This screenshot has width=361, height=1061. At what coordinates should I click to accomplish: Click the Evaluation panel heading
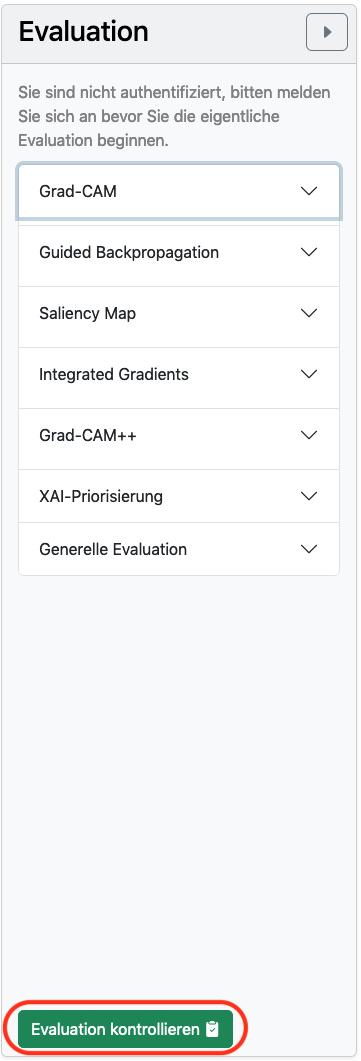[x=83, y=32]
